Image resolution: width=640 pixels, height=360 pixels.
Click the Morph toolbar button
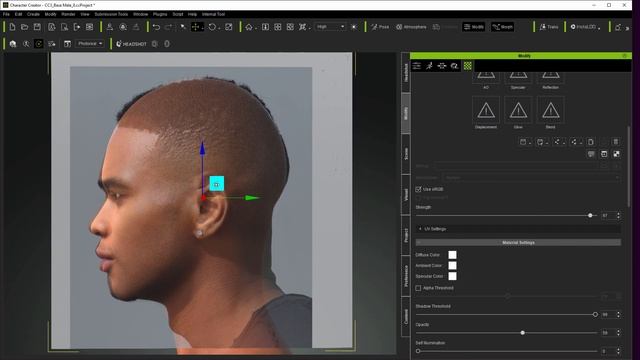pos(502,27)
